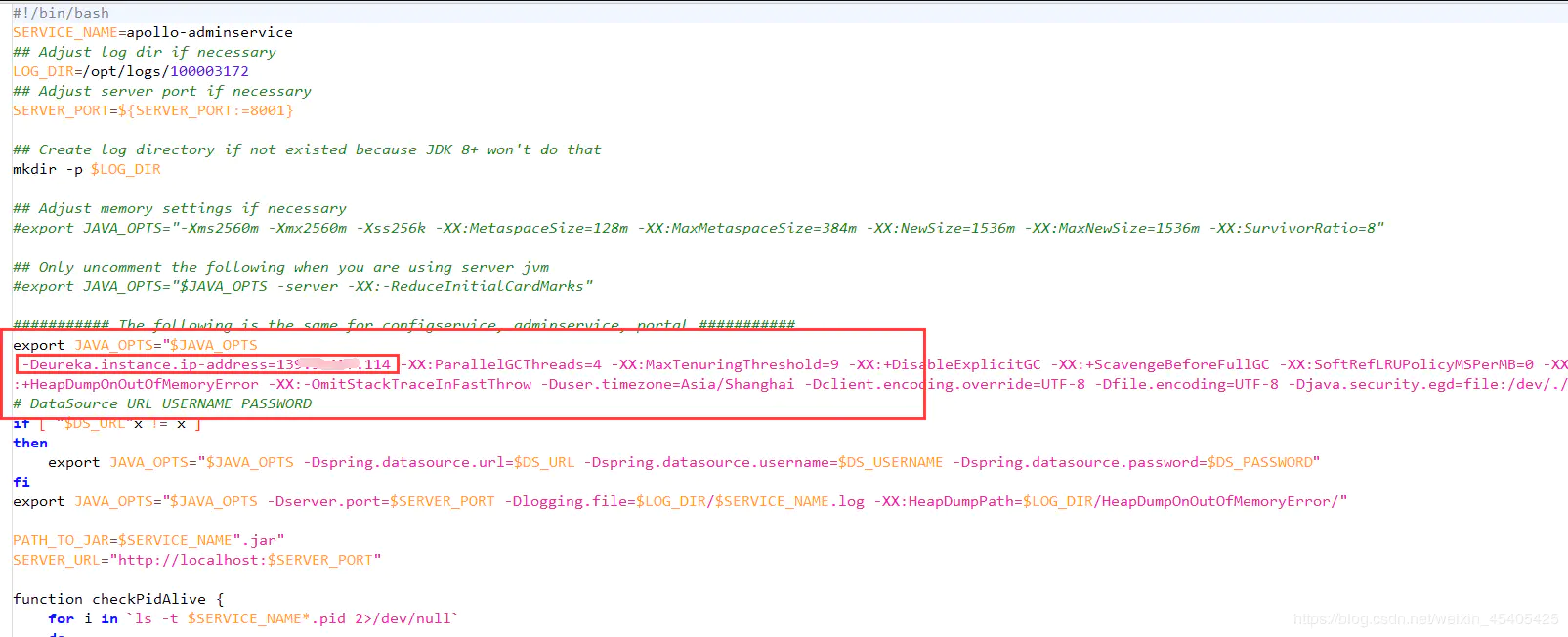Click the -Dlogging.file=$LOG_DIR/$SERVICE_NAME.log option
The width and height of the screenshot is (1568, 637).
(685, 501)
